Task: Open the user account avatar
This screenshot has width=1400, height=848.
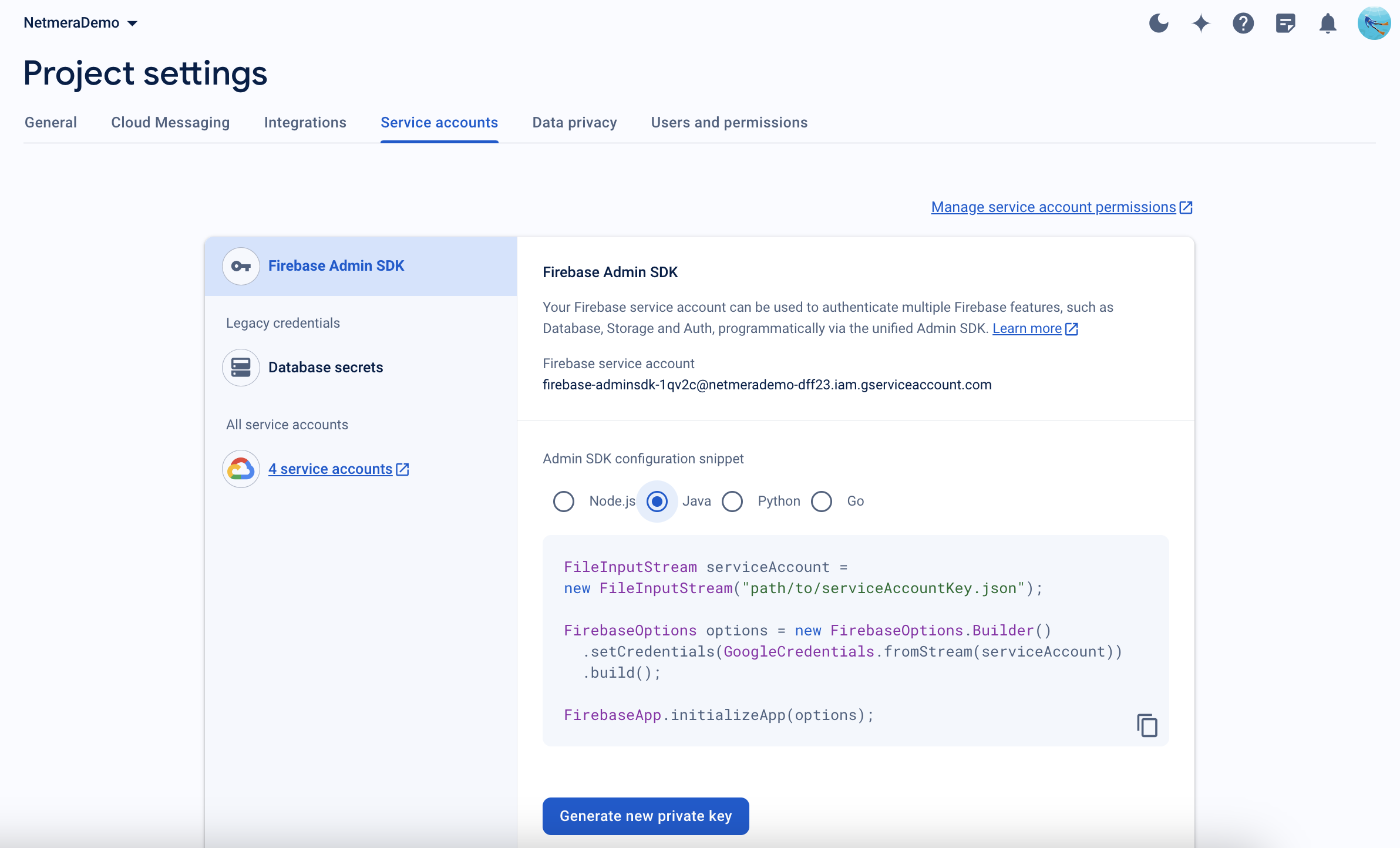Action: coord(1374,23)
